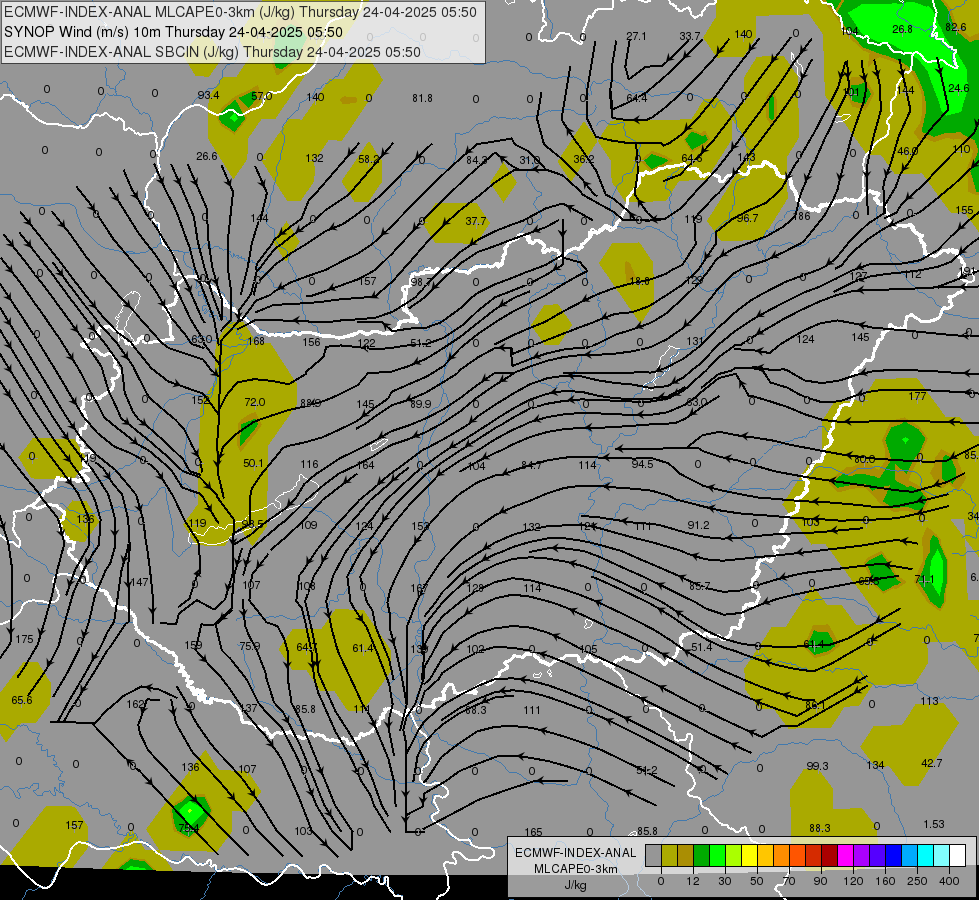The width and height of the screenshot is (979, 900).
Task: Click the map value 42.7
Action: point(932,763)
